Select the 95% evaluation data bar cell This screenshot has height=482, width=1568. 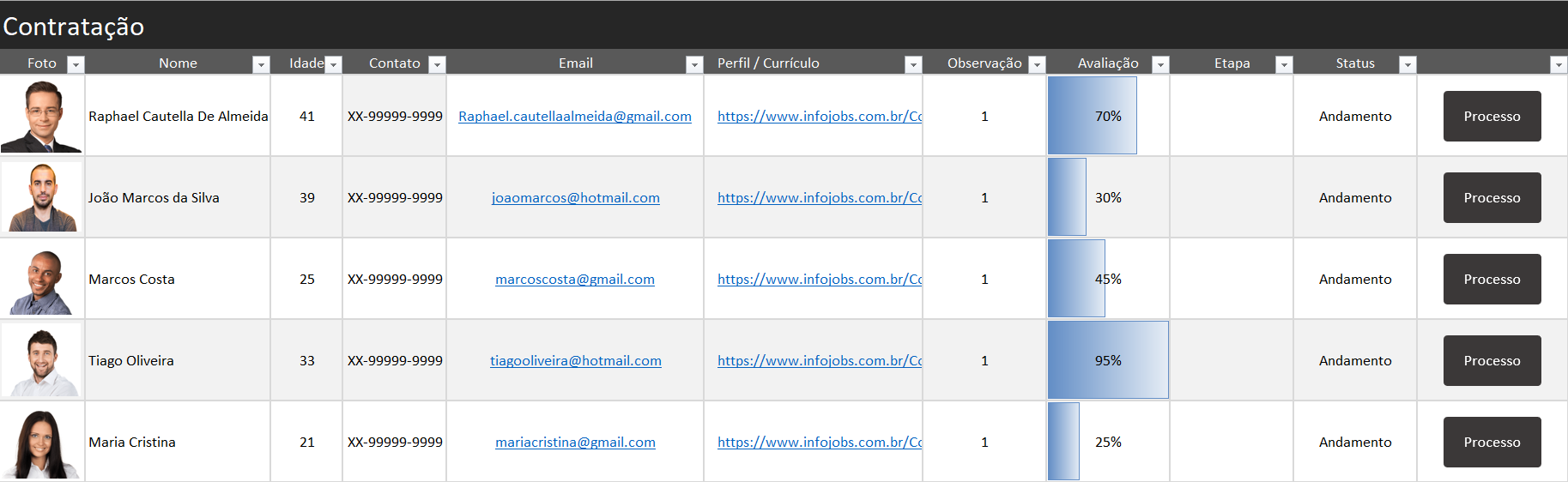pyautogui.click(x=1108, y=361)
